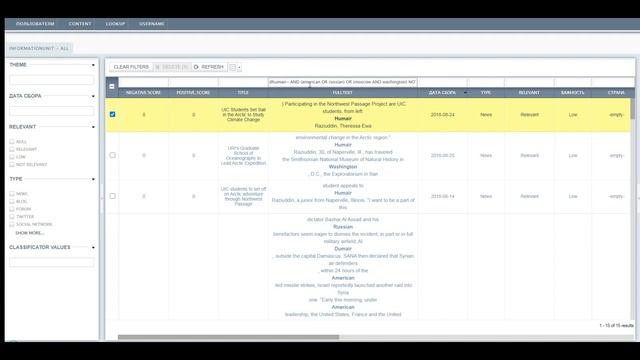Open the LOOKUP menu
The height and width of the screenshot is (360, 640).
(115, 24)
